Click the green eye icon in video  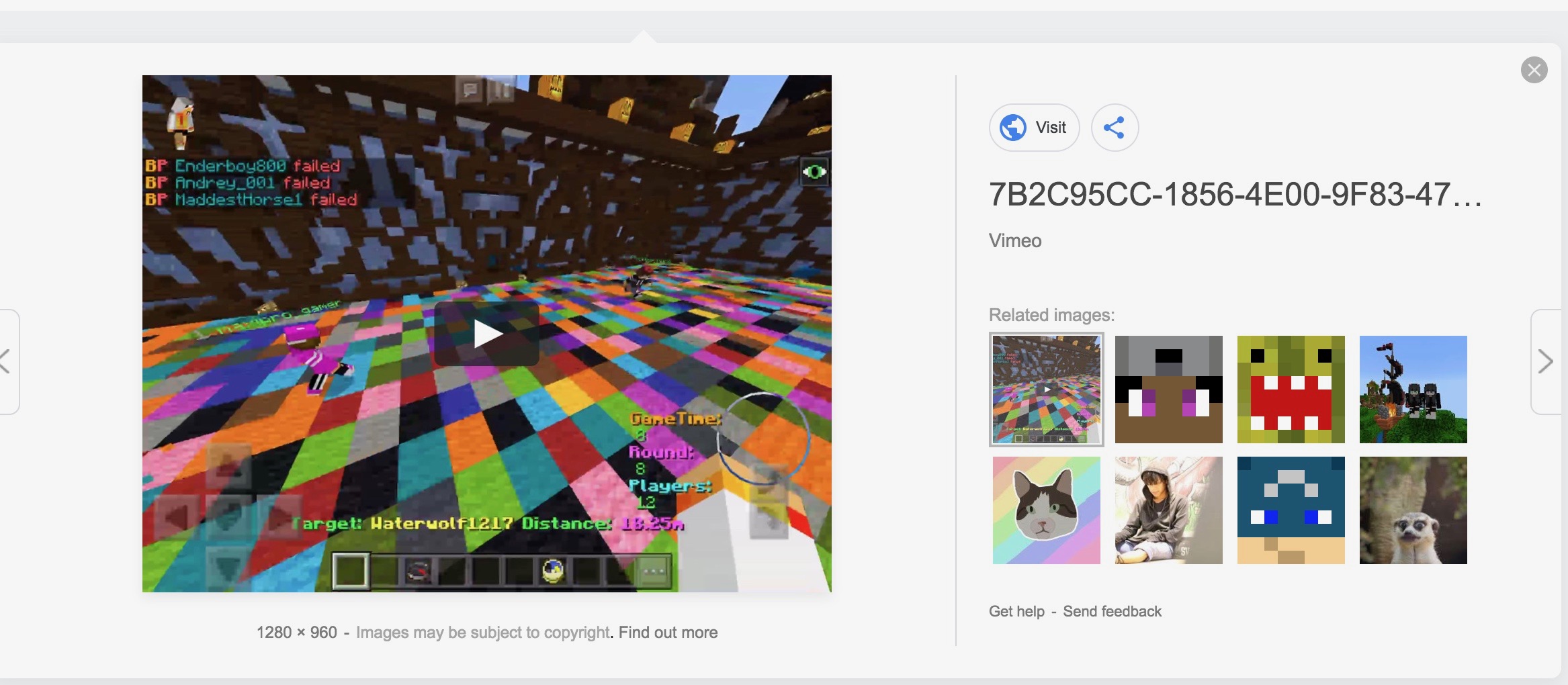pyautogui.click(x=814, y=172)
